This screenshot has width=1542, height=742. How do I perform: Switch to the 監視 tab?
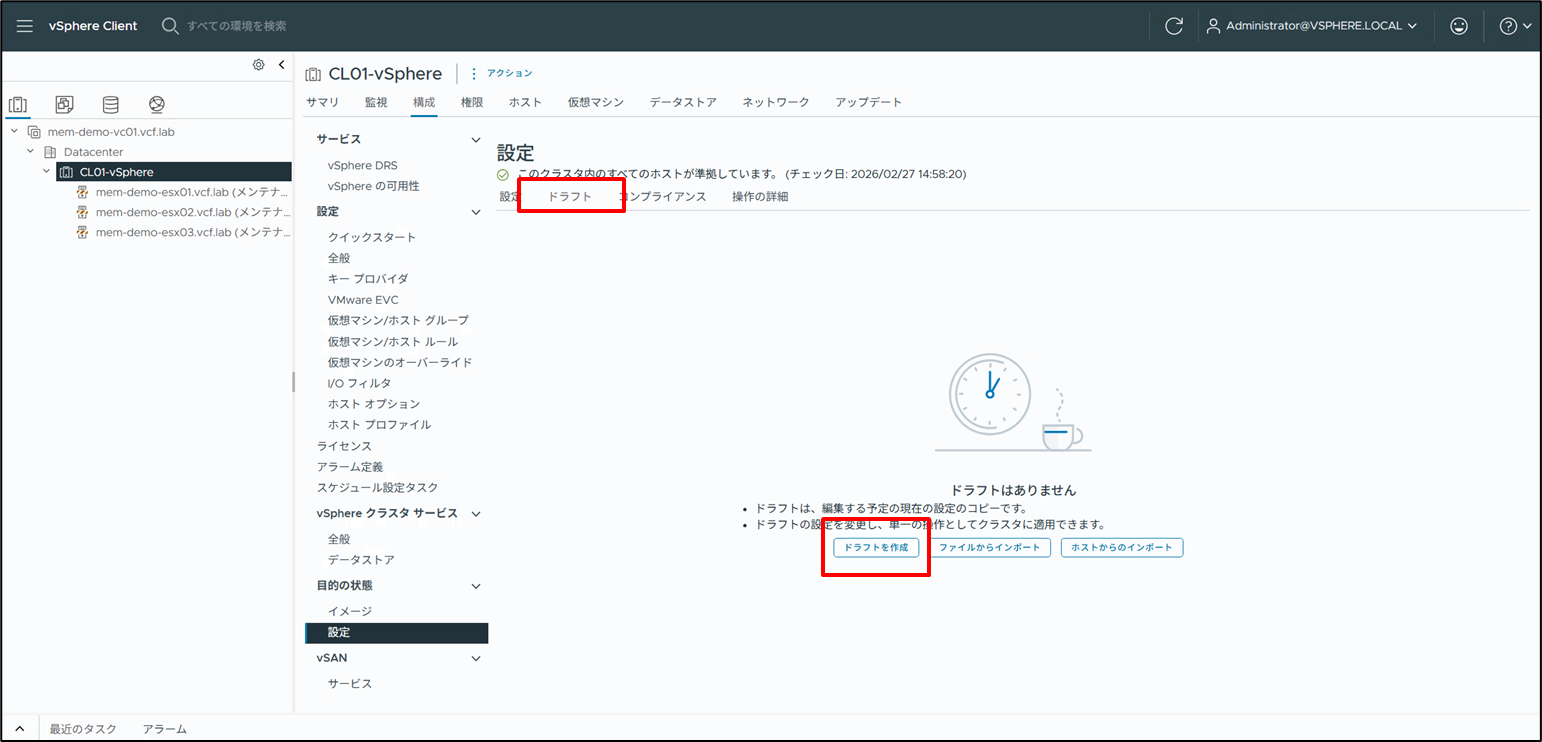tap(375, 101)
